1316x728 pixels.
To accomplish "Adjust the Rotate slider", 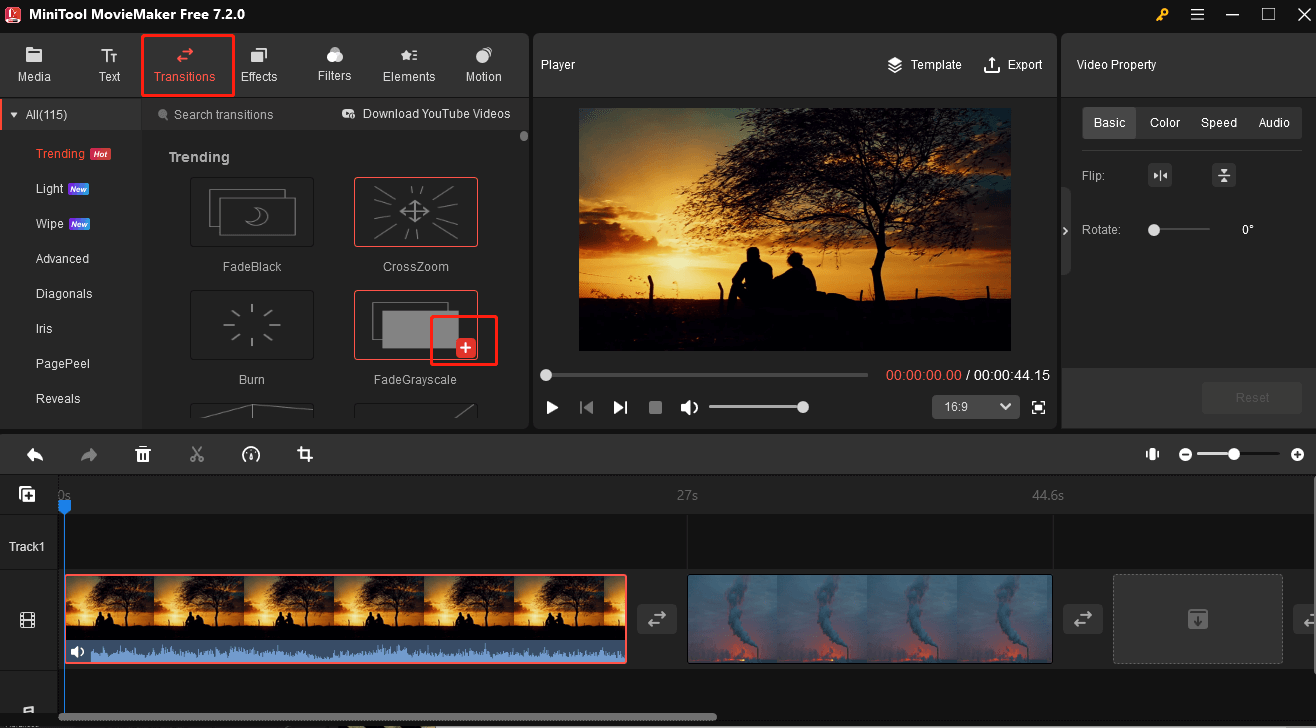I will (1179, 230).
